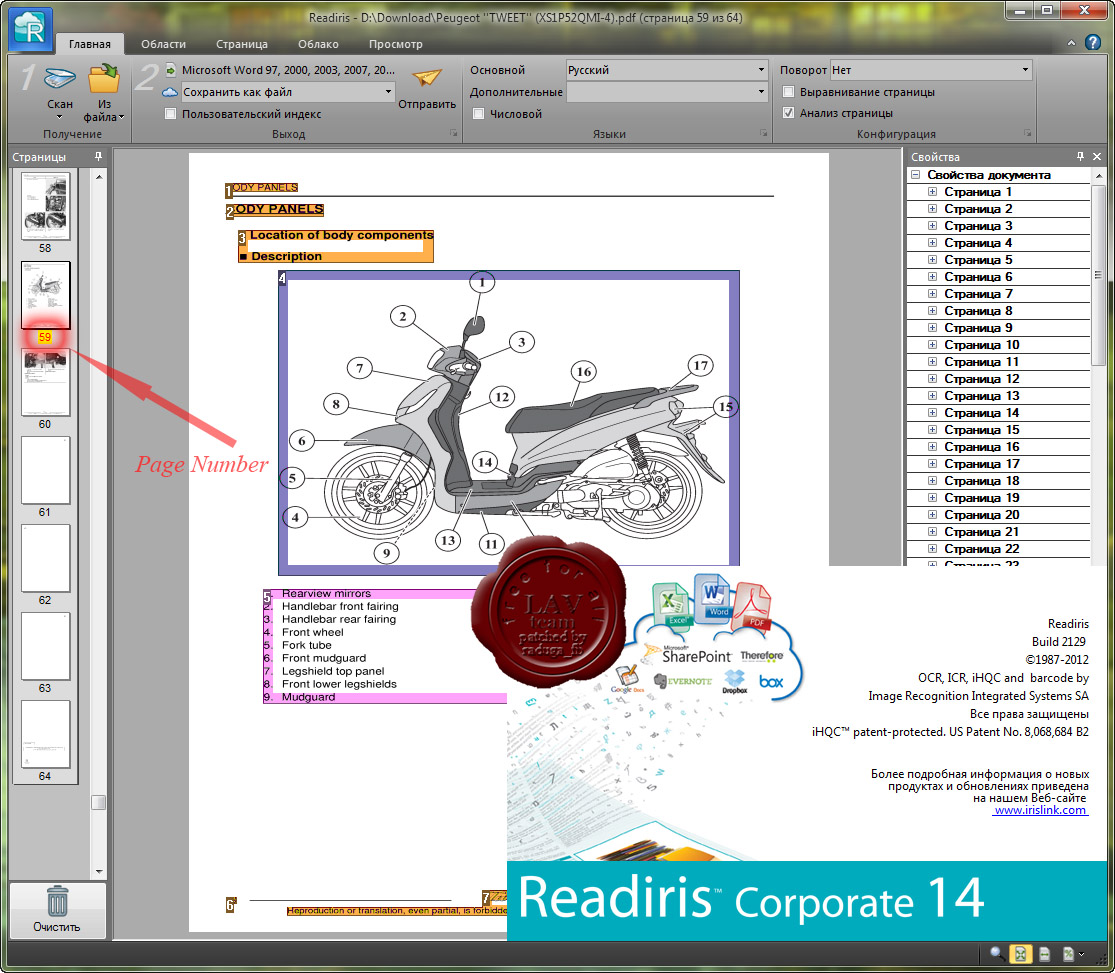
Task: Pin the Страницы panel
Action: click(98, 156)
